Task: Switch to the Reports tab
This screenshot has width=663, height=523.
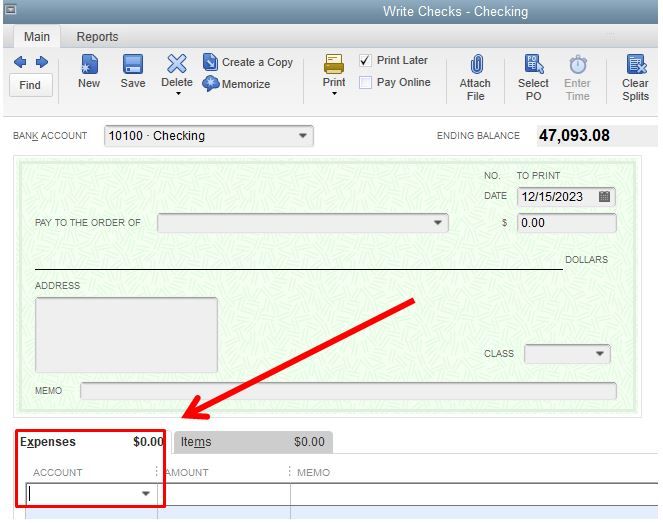Action: point(97,37)
